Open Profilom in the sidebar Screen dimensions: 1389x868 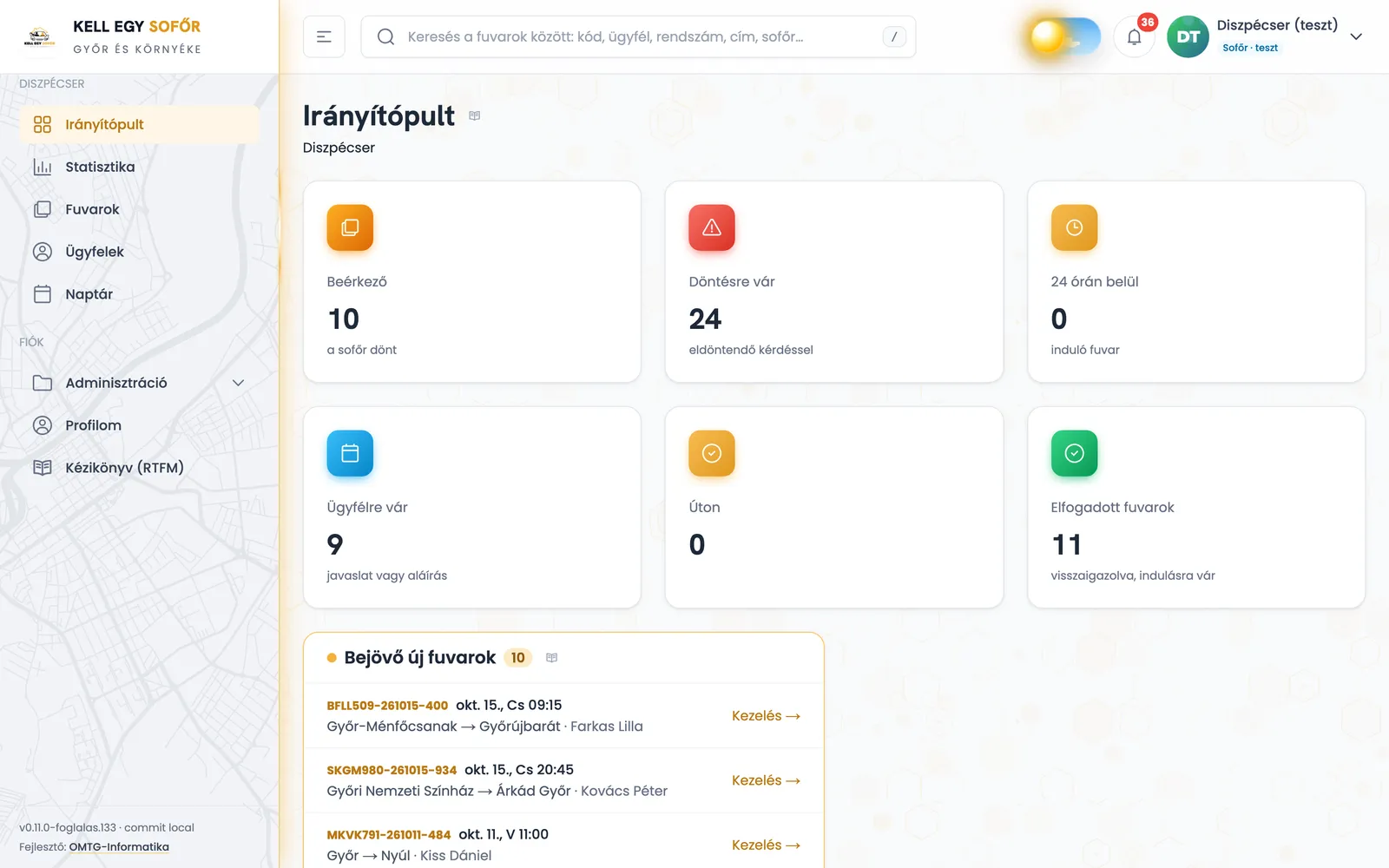click(139, 425)
